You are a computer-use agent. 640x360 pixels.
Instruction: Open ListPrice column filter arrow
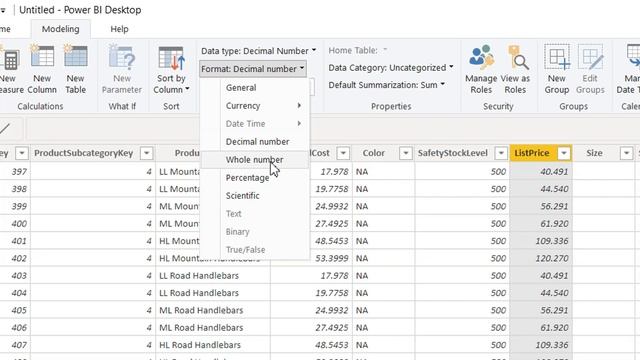pyautogui.click(x=564, y=153)
